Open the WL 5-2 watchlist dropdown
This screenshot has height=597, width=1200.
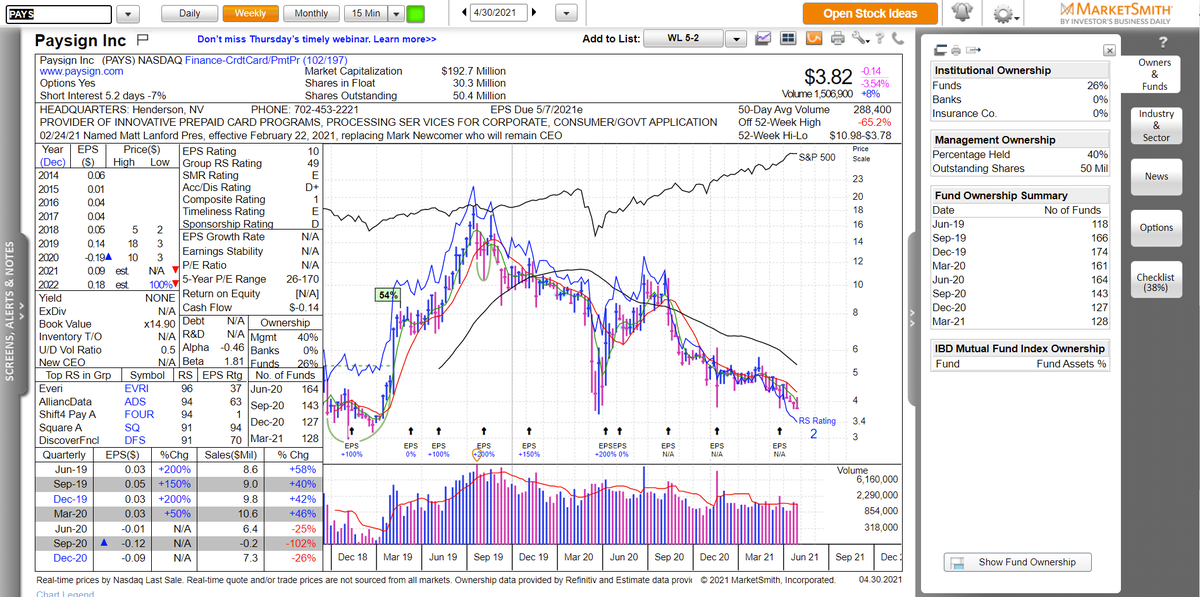coord(738,37)
